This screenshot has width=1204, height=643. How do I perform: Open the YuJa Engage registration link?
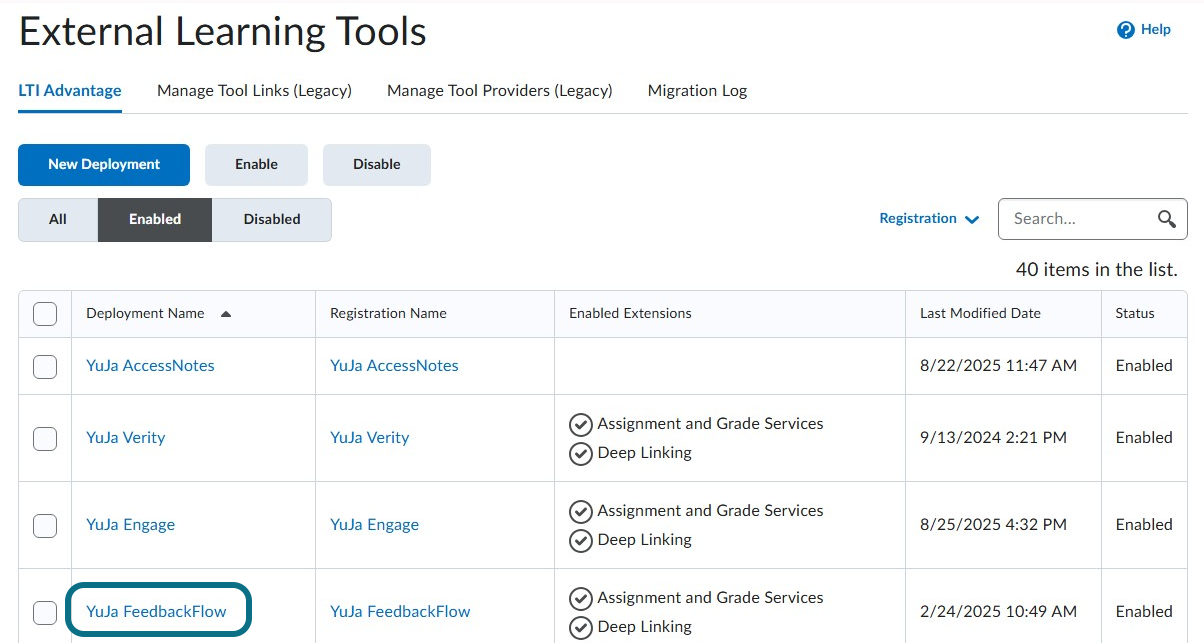pos(374,525)
